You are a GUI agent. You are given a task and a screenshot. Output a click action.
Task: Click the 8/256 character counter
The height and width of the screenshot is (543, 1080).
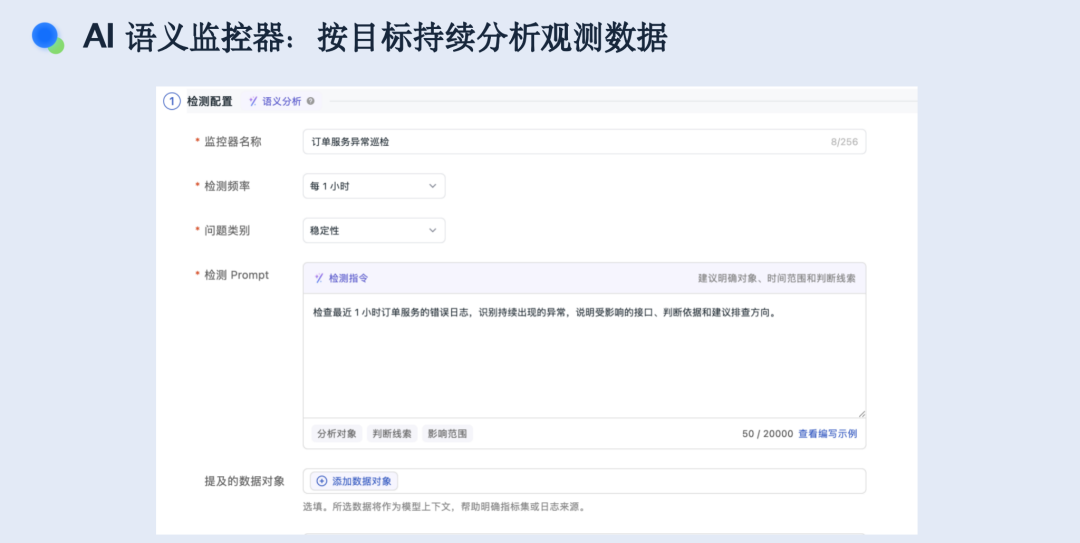pyautogui.click(x=844, y=142)
